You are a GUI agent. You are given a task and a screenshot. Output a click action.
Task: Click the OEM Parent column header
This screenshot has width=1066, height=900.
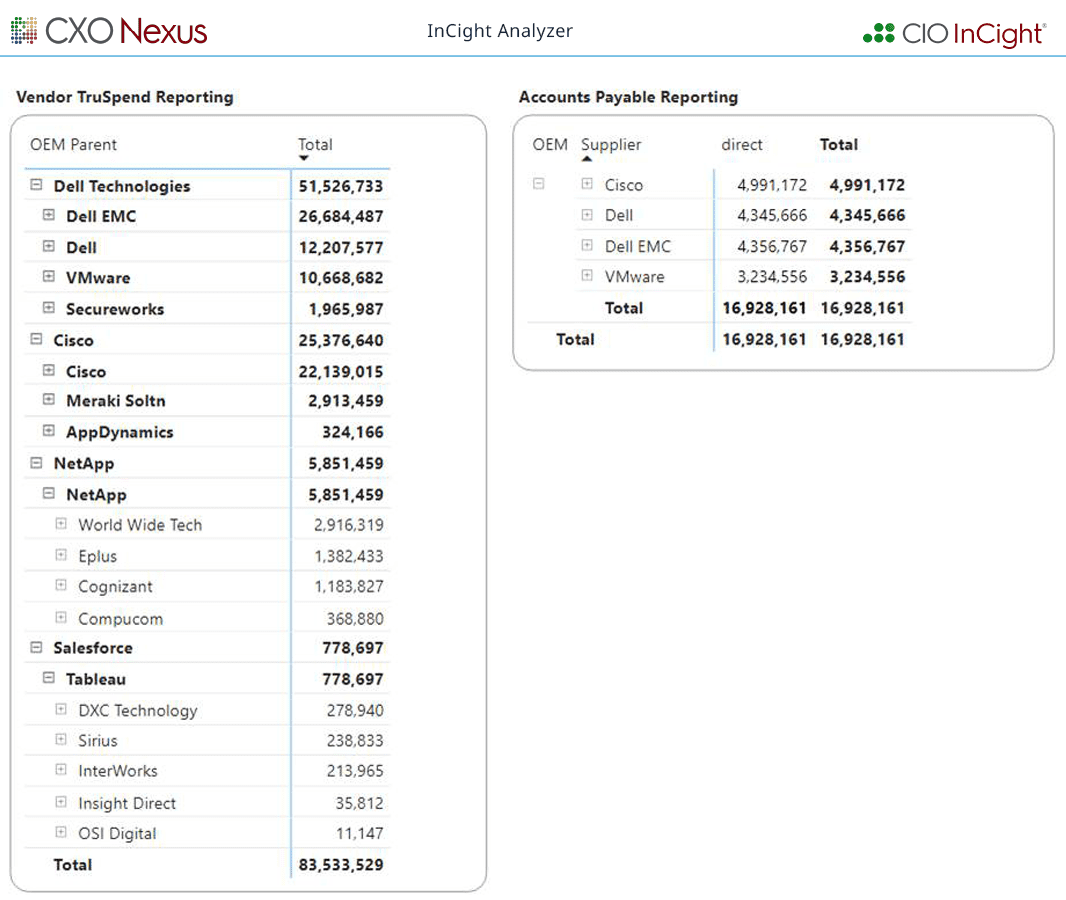pyautogui.click(x=73, y=145)
